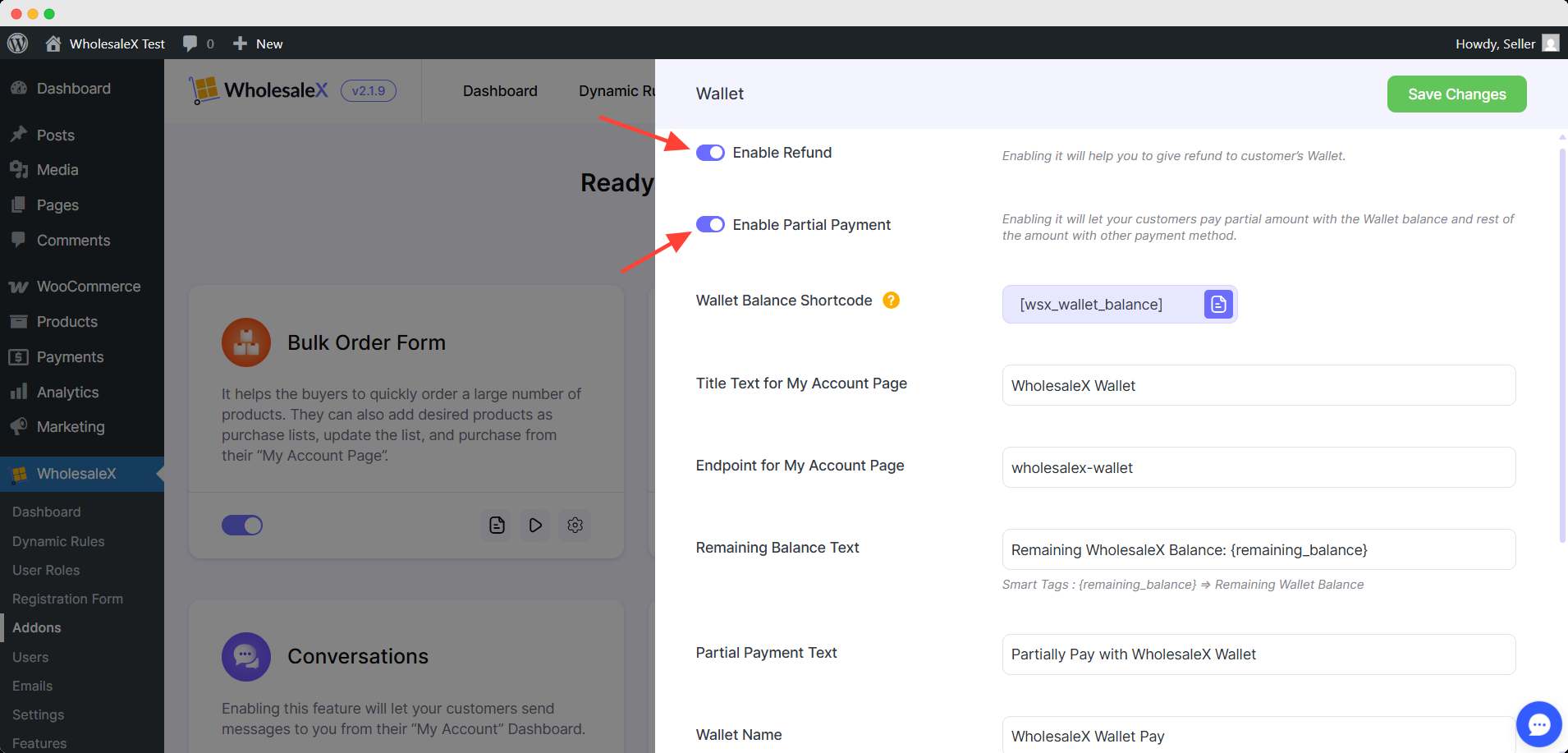Open WooCommerce menu
Screen dimensions: 1568x753
click(x=82, y=287)
